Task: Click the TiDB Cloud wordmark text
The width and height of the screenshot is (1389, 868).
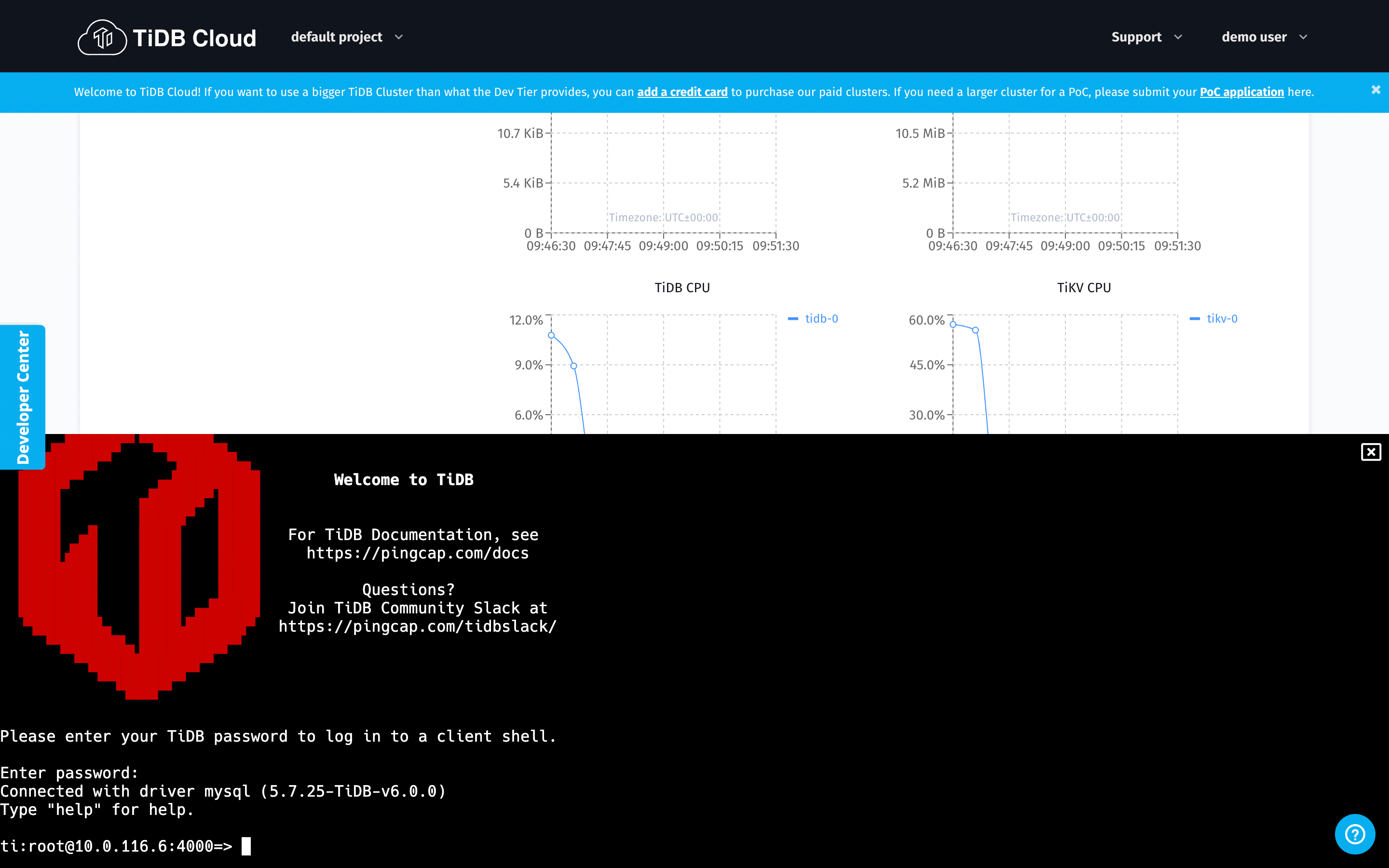Action: coord(194,38)
